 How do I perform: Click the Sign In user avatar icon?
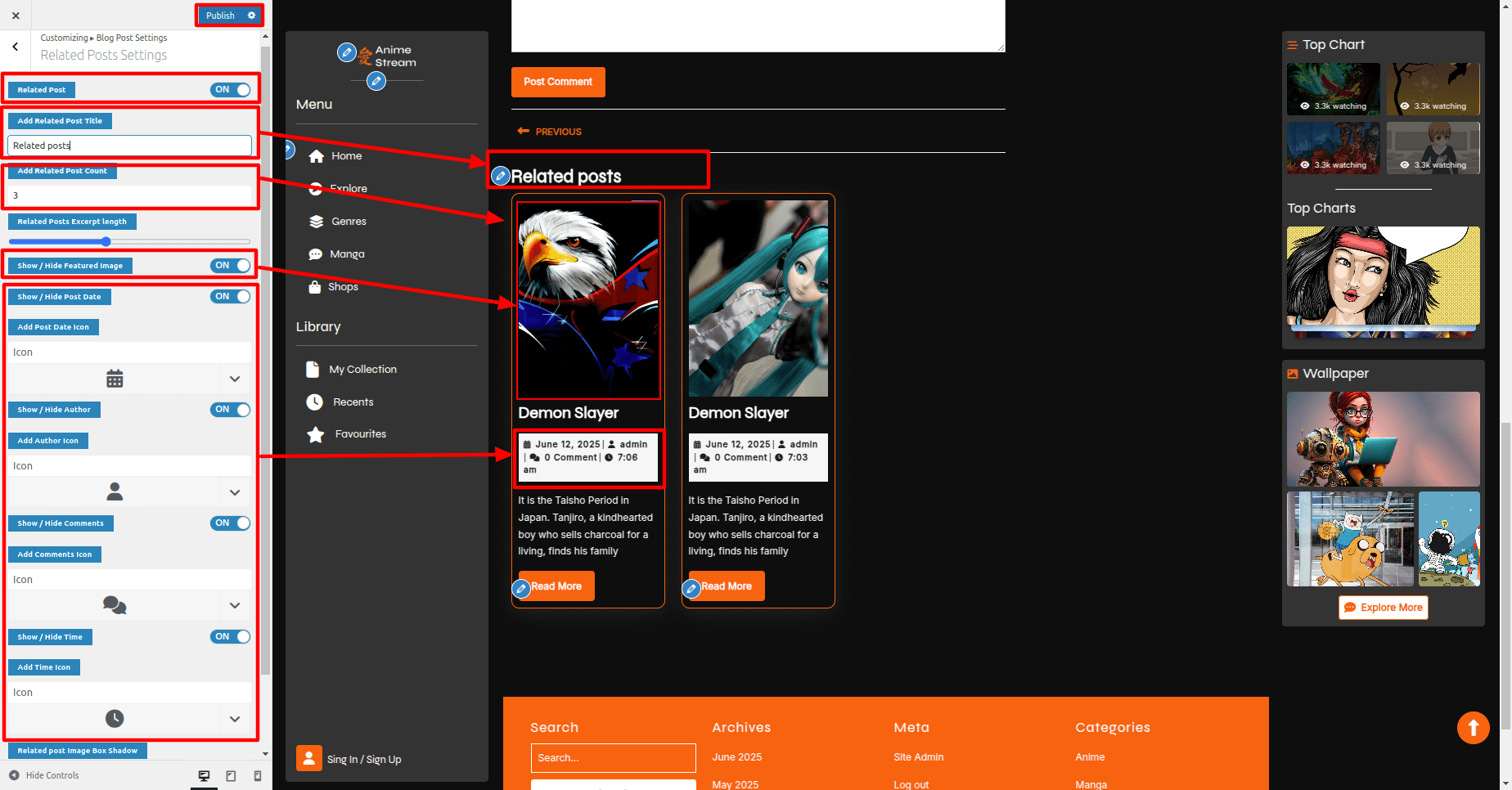pos(308,759)
